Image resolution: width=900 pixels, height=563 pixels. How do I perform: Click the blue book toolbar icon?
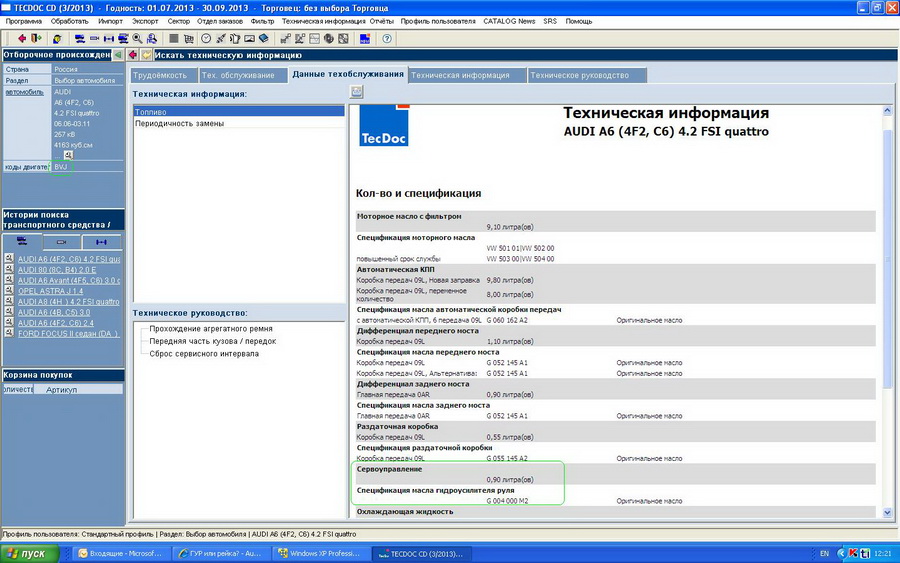[263, 38]
